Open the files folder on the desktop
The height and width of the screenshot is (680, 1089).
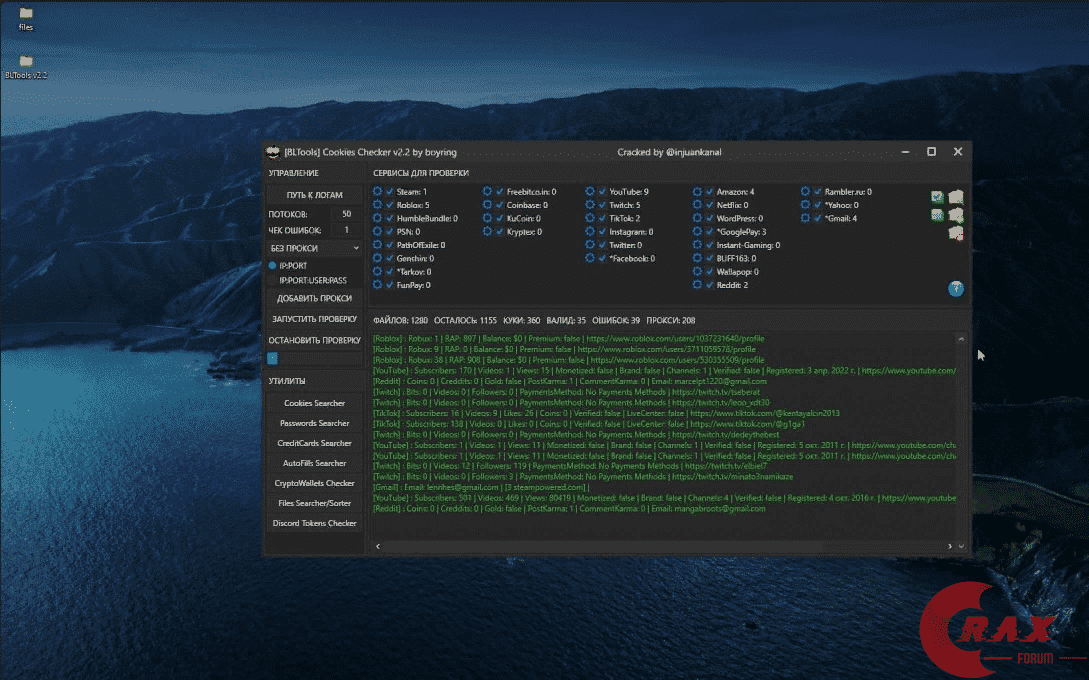(x=26, y=15)
